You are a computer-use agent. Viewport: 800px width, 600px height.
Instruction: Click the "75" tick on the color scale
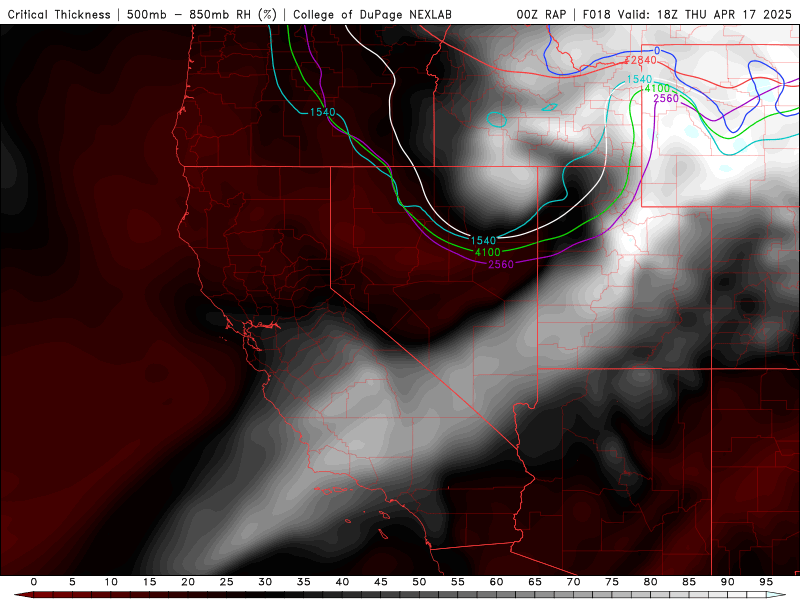(x=612, y=582)
